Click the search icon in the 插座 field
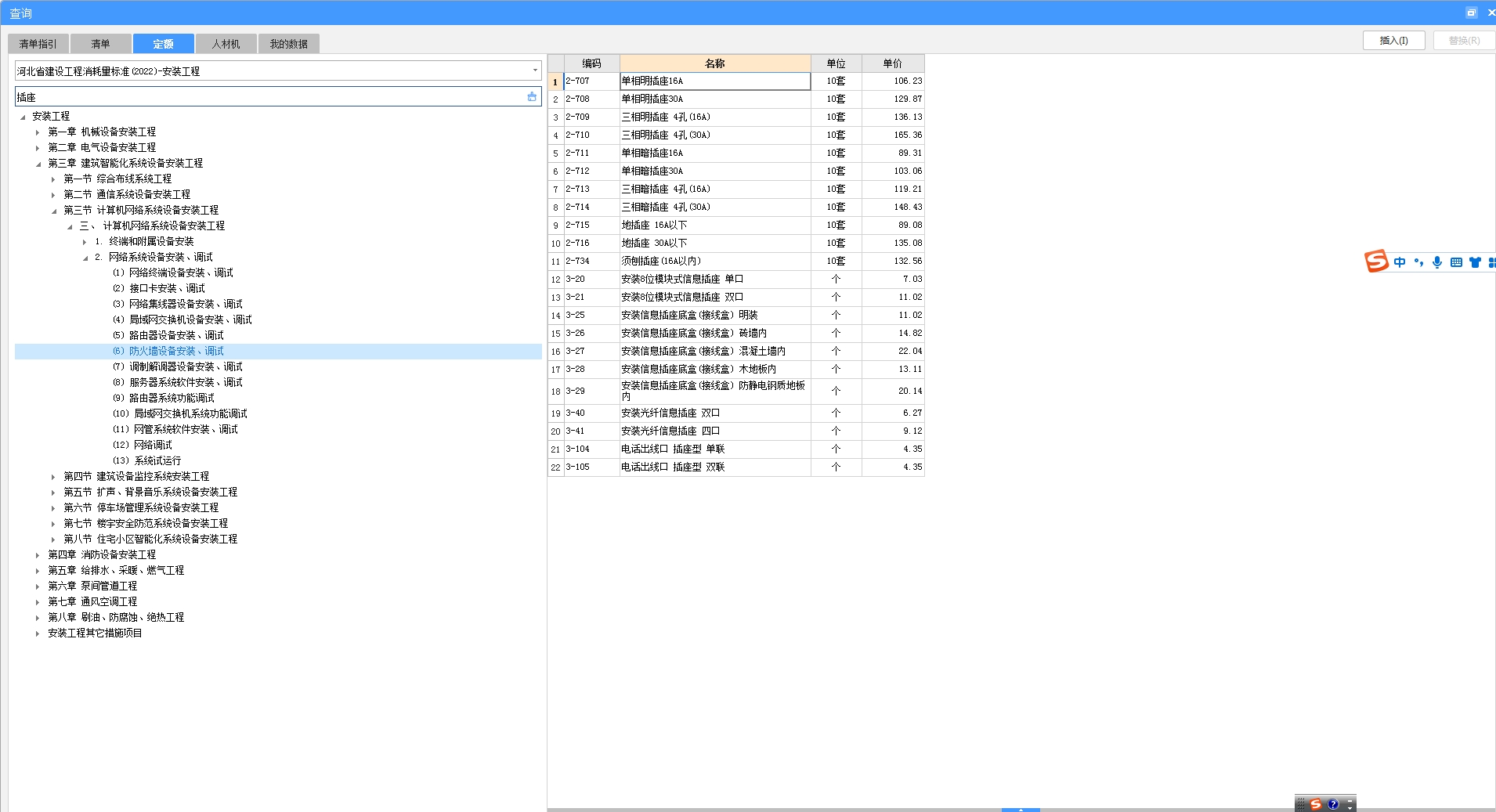This screenshot has width=1496, height=812. pos(532,96)
